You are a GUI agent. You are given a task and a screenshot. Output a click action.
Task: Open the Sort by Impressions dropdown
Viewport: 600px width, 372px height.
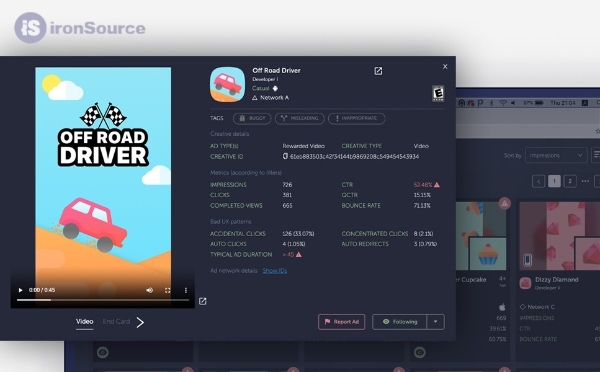coord(556,155)
